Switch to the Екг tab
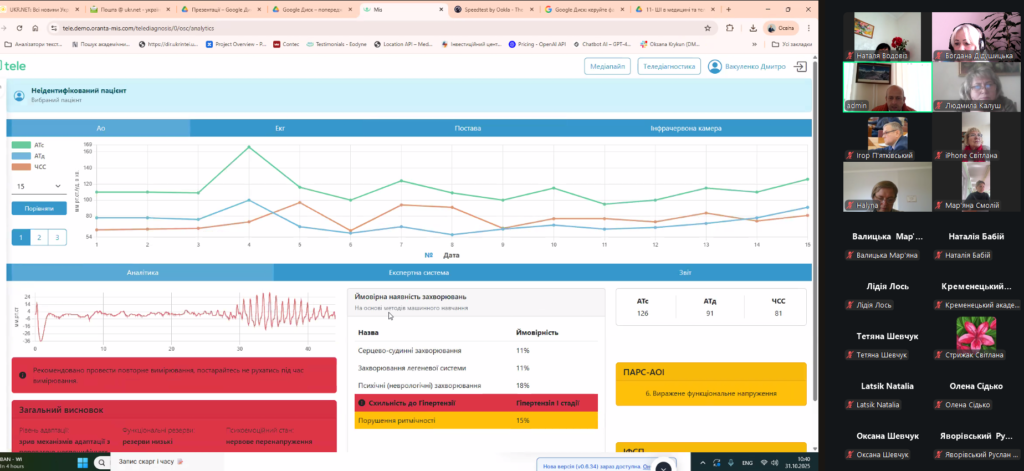Screen dimensions: 1024x471 280,128
